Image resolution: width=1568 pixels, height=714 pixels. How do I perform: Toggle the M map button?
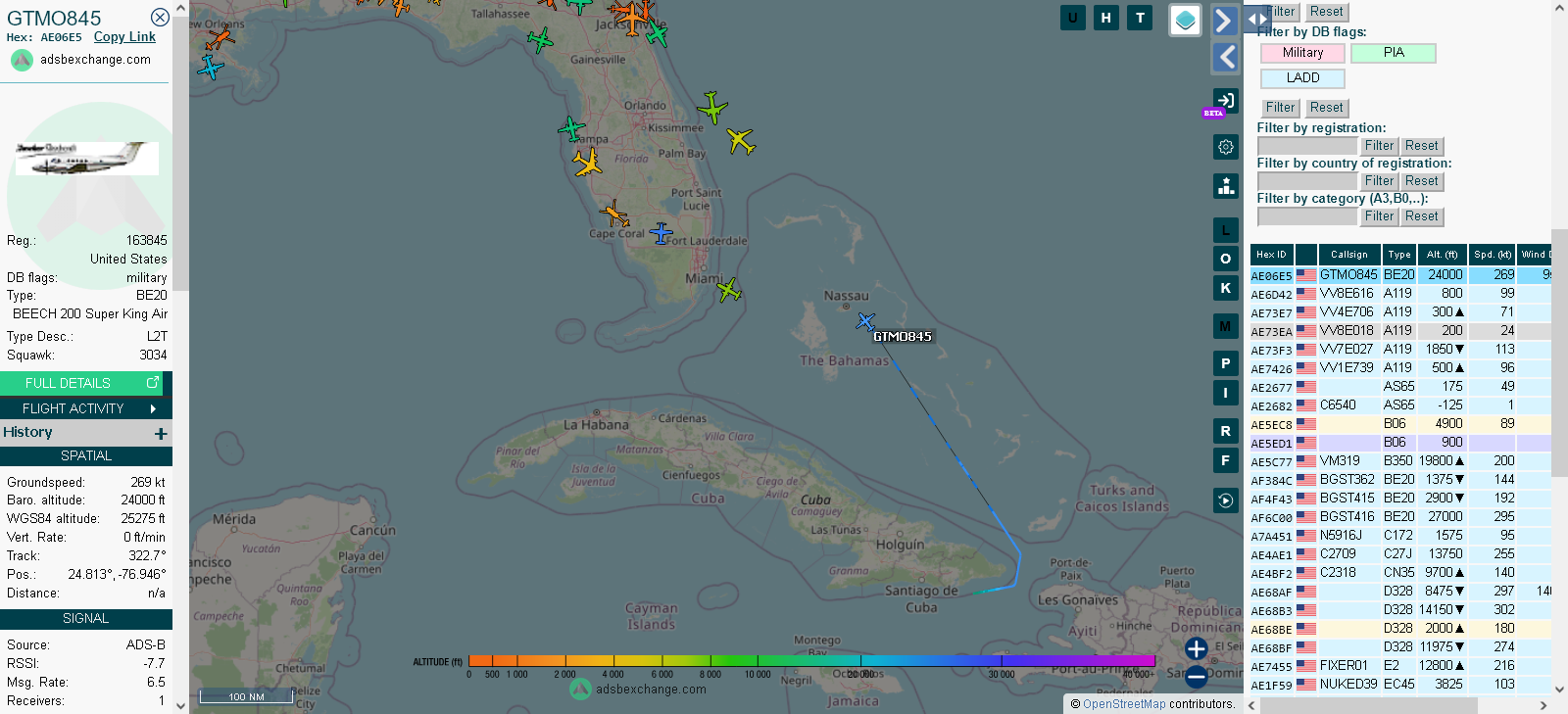point(1225,326)
